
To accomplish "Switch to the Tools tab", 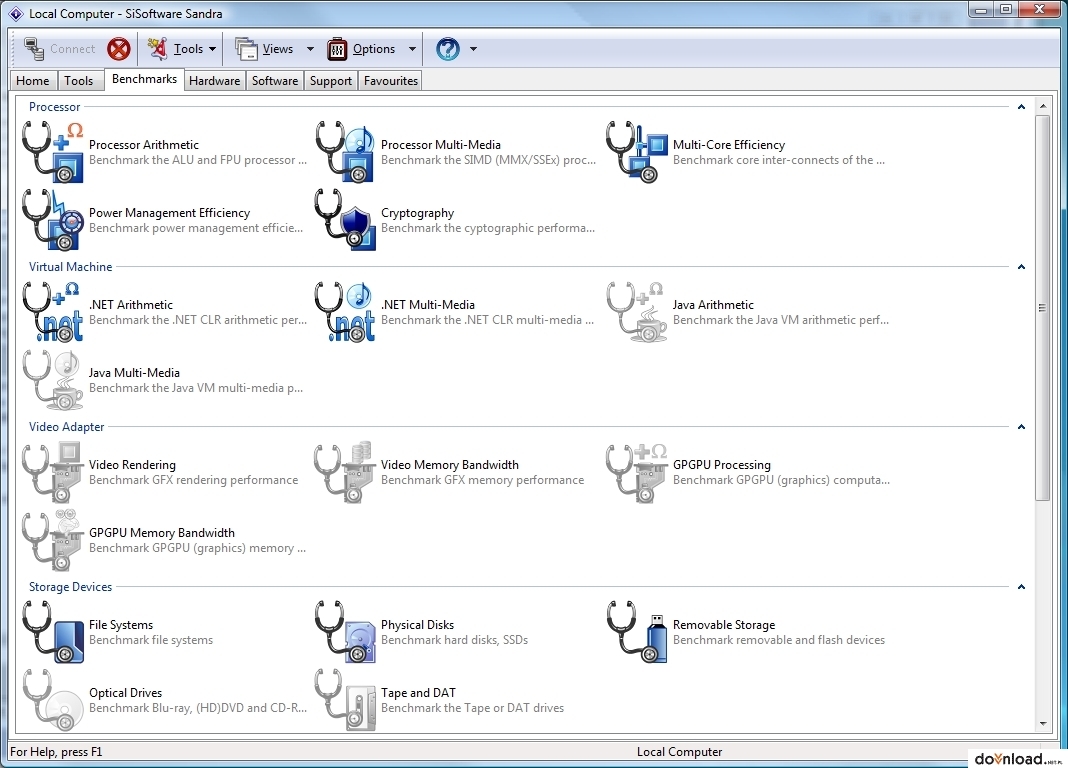I will point(79,80).
